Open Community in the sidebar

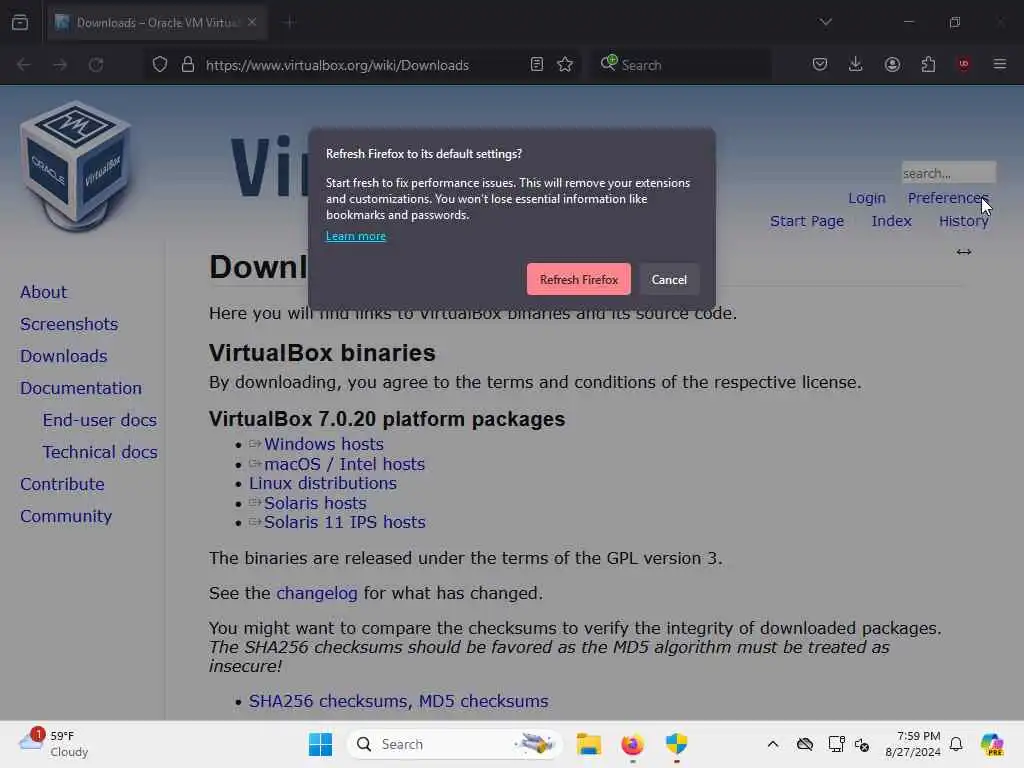point(66,517)
